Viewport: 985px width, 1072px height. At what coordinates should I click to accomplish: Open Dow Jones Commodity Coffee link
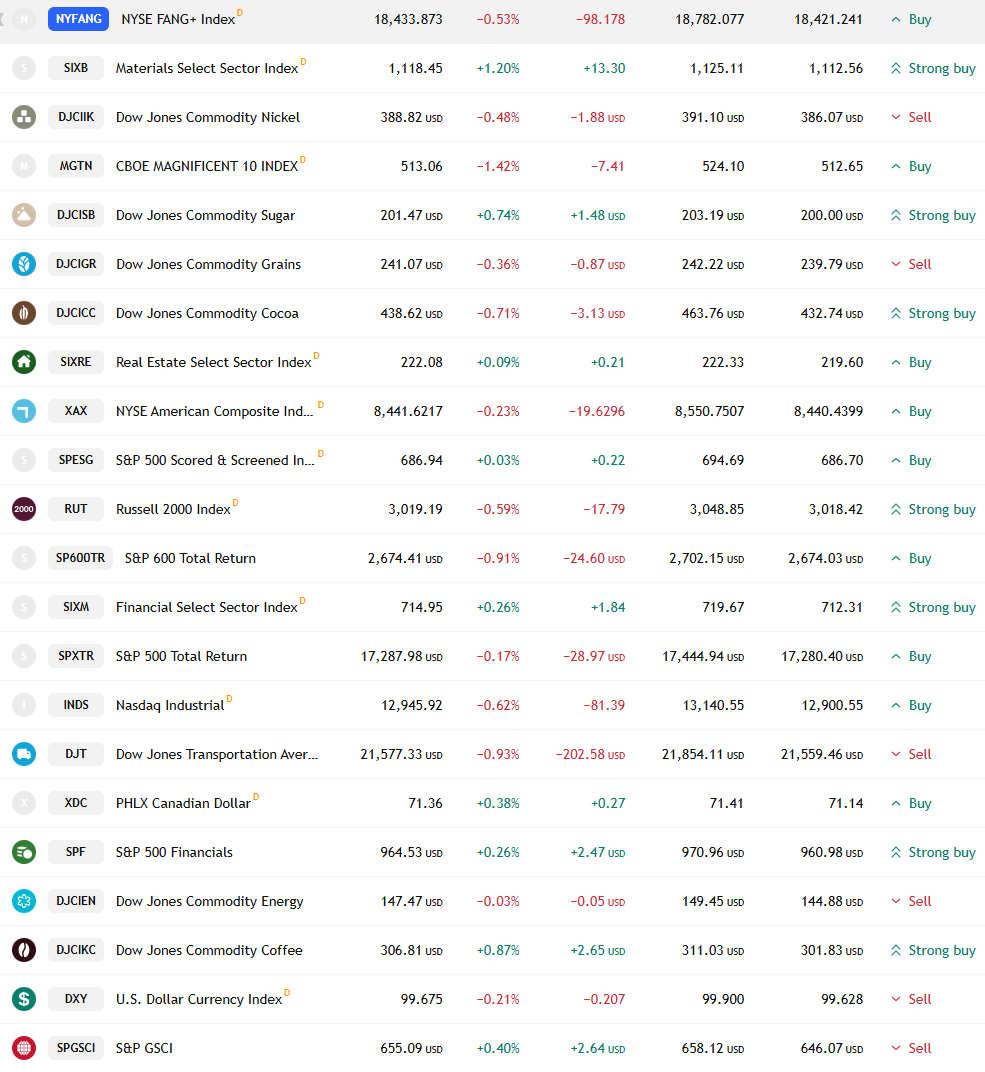(209, 950)
